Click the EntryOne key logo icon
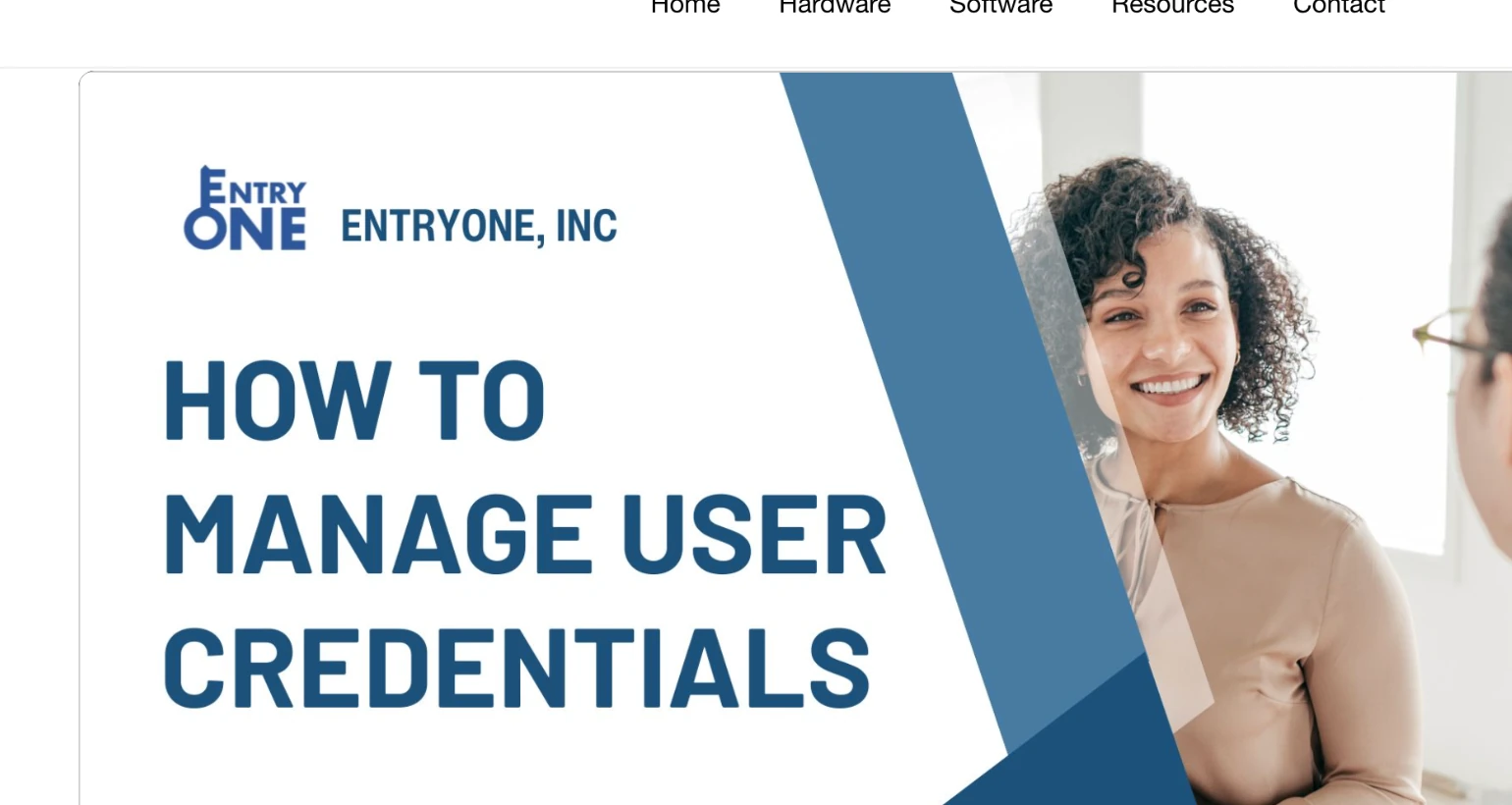 [245, 208]
